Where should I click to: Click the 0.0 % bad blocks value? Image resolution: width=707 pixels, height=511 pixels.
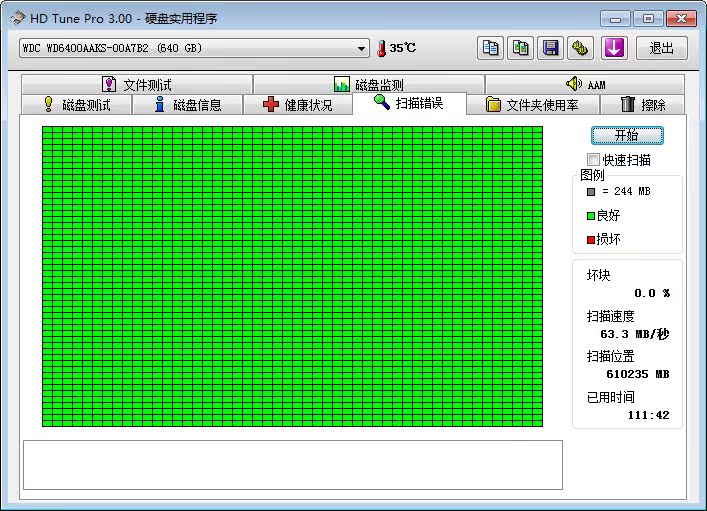(x=652, y=293)
